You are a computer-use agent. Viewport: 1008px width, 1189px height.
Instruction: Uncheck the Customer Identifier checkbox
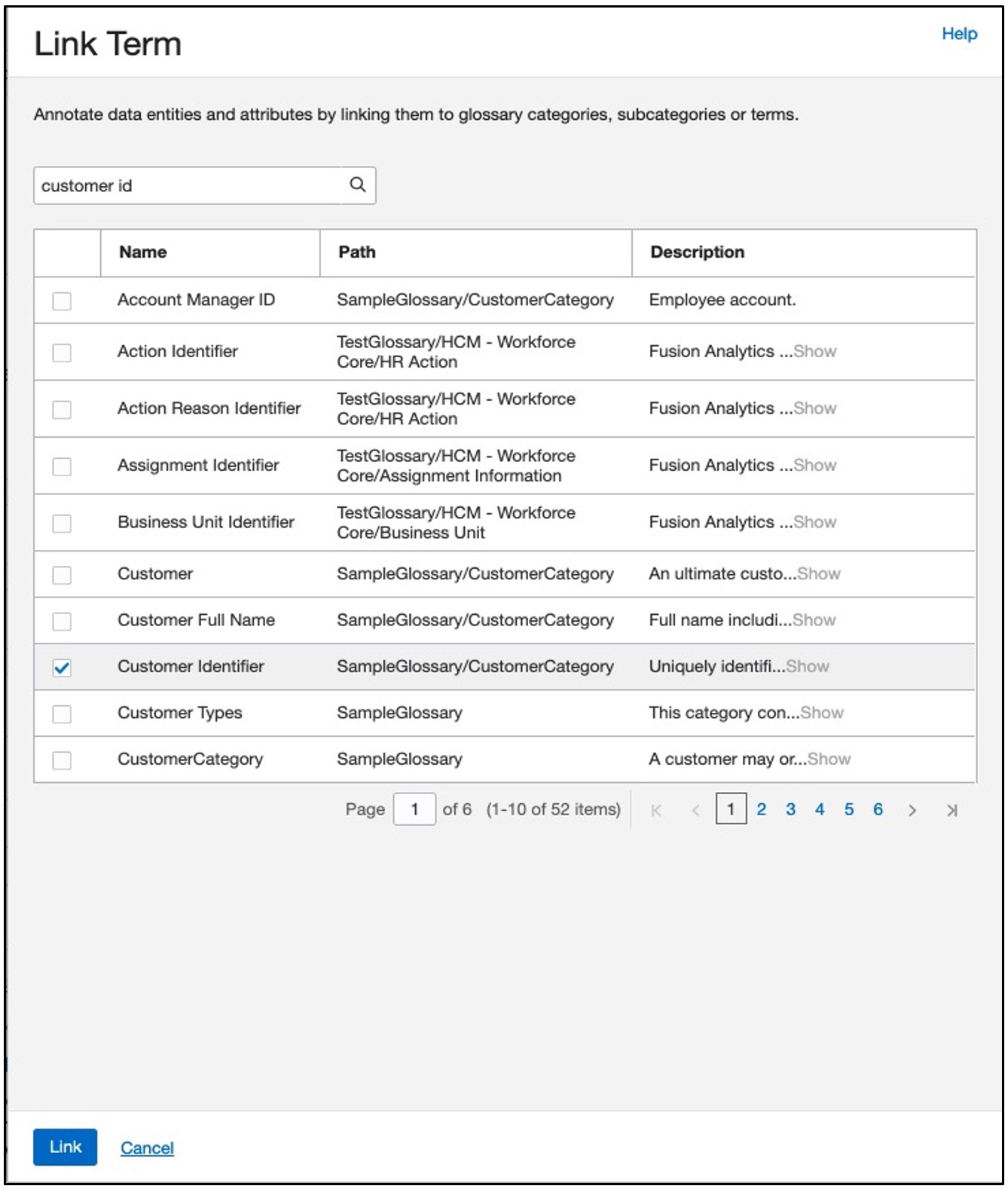[62, 668]
